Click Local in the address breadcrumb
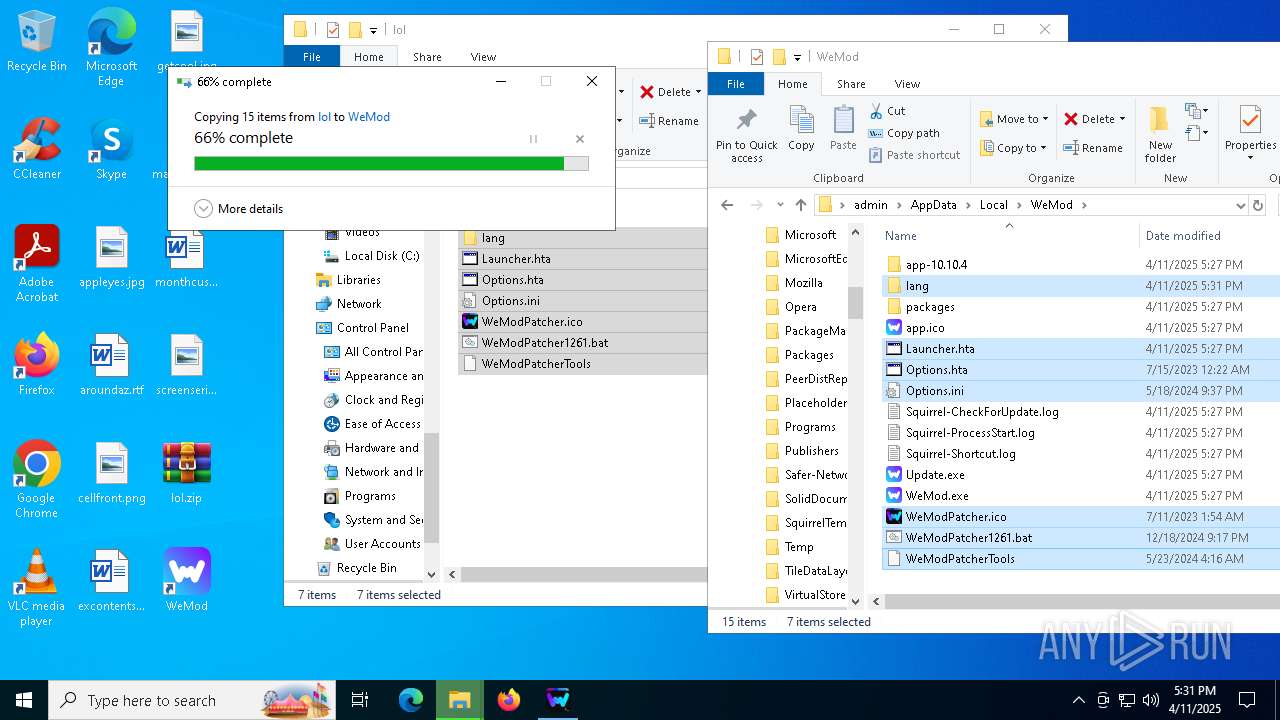This screenshot has height=720, width=1280. point(993,205)
